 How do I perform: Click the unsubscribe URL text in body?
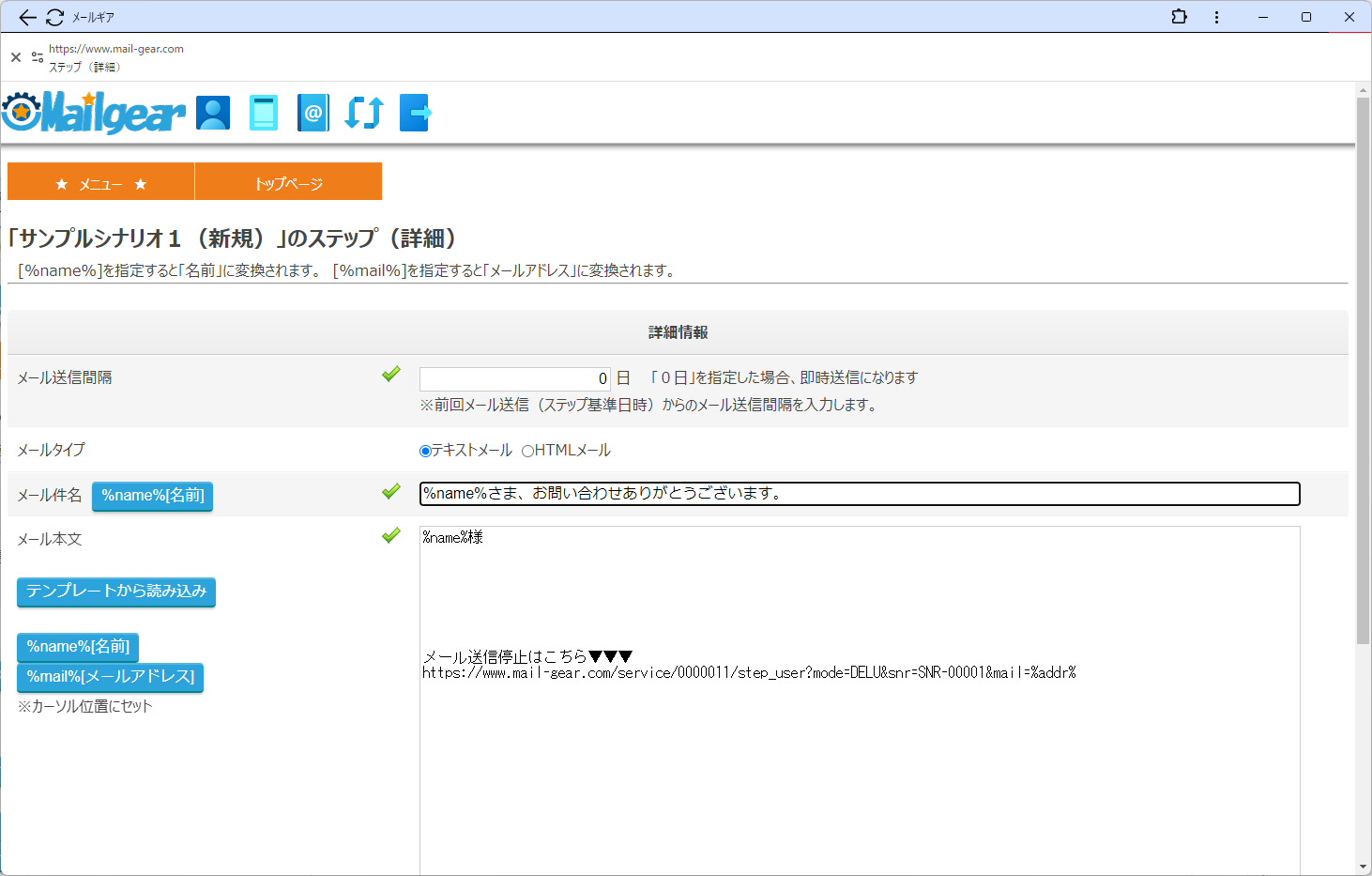(x=749, y=673)
